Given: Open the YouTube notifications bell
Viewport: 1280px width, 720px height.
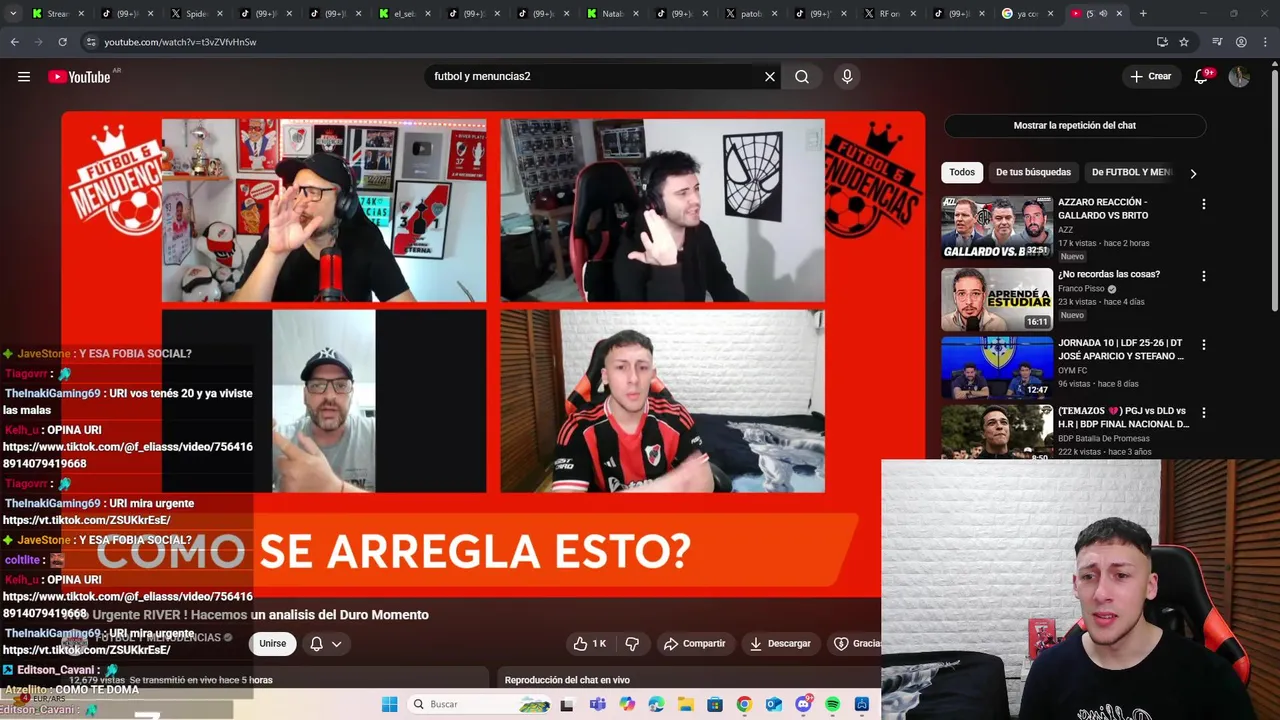Looking at the screenshot, I should (x=1202, y=76).
